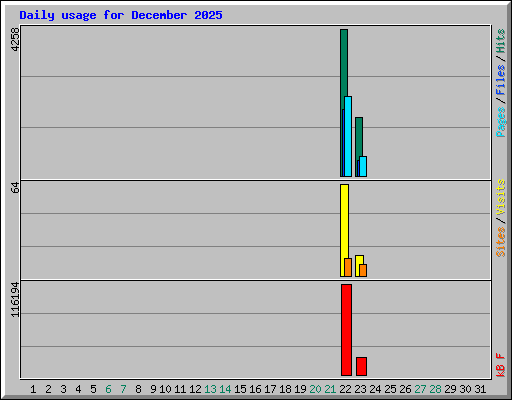Click day label 10 on x-axis
The height and width of the screenshot is (400, 512).
click(165, 389)
